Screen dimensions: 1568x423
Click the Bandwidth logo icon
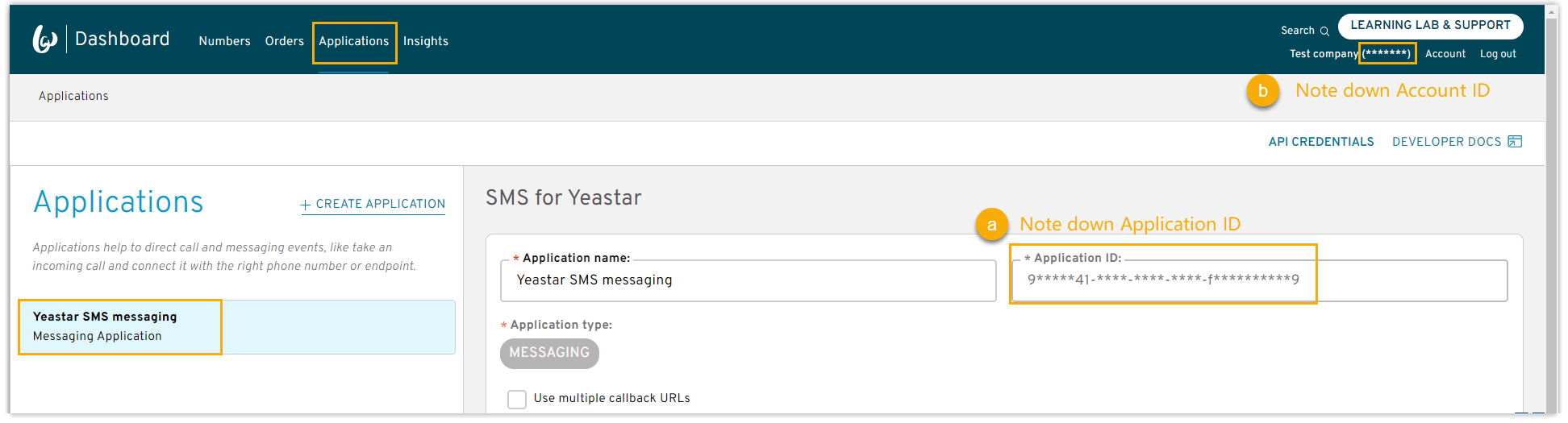click(44, 39)
